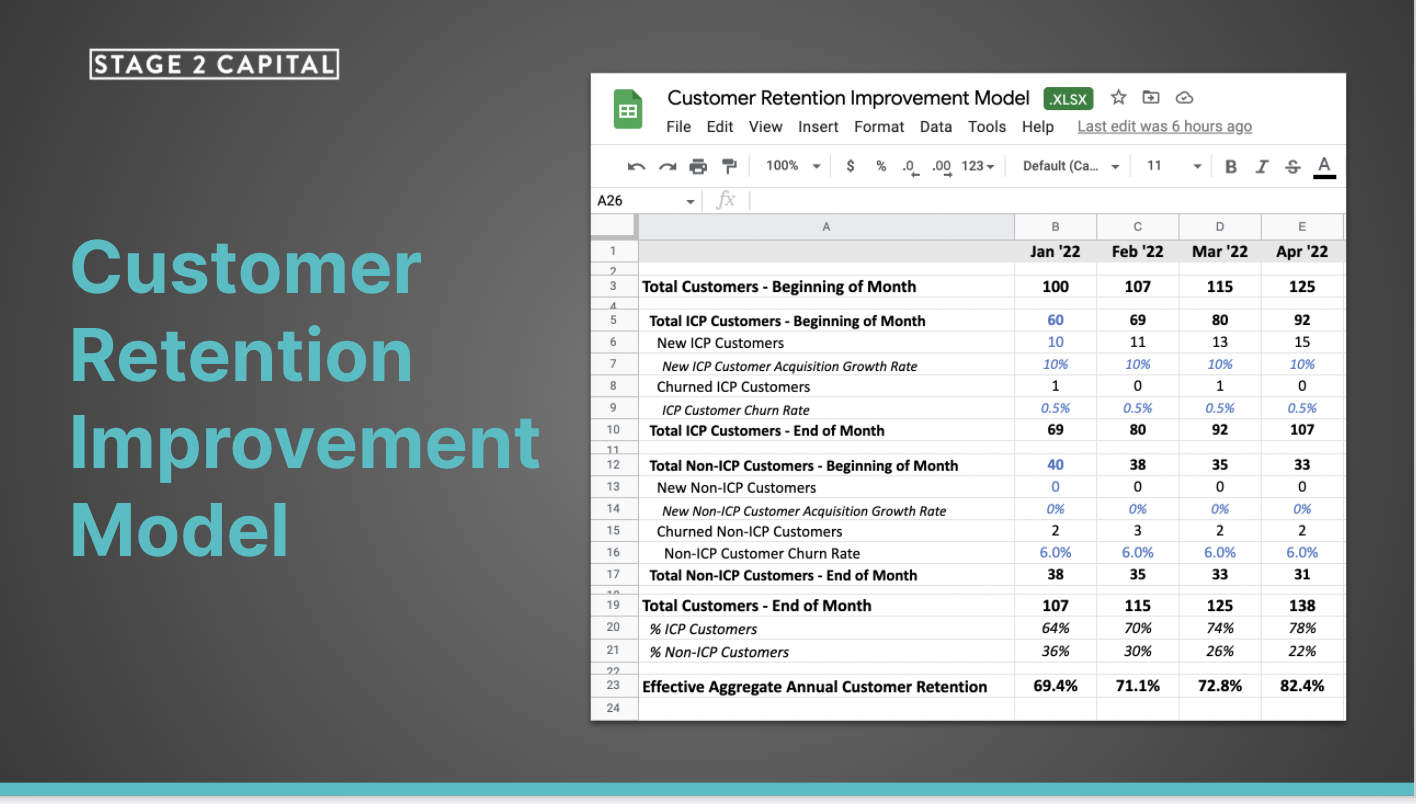The height and width of the screenshot is (804, 1416).
Task: Click the Stage 2 Capital logo
Action: click(214, 65)
